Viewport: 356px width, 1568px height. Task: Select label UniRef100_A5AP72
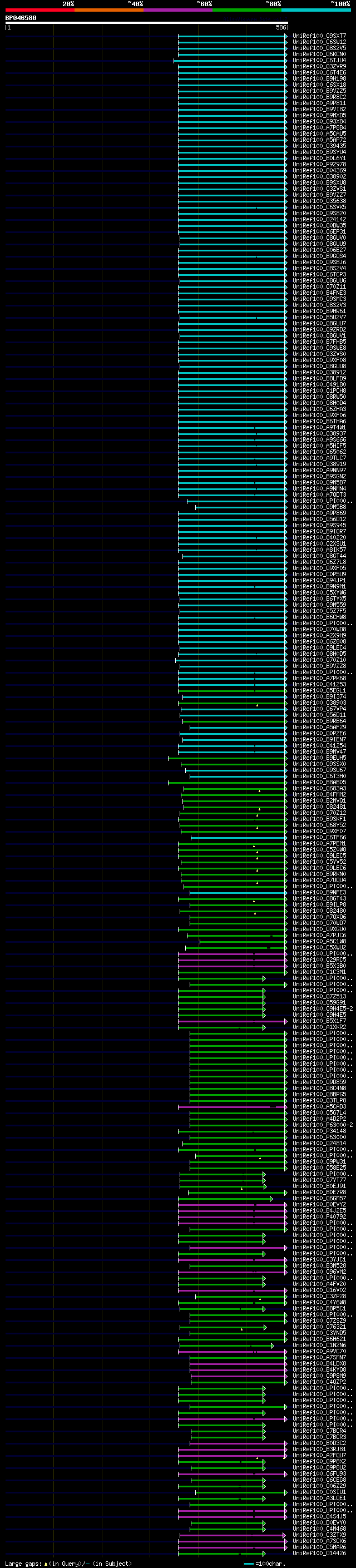click(319, 140)
